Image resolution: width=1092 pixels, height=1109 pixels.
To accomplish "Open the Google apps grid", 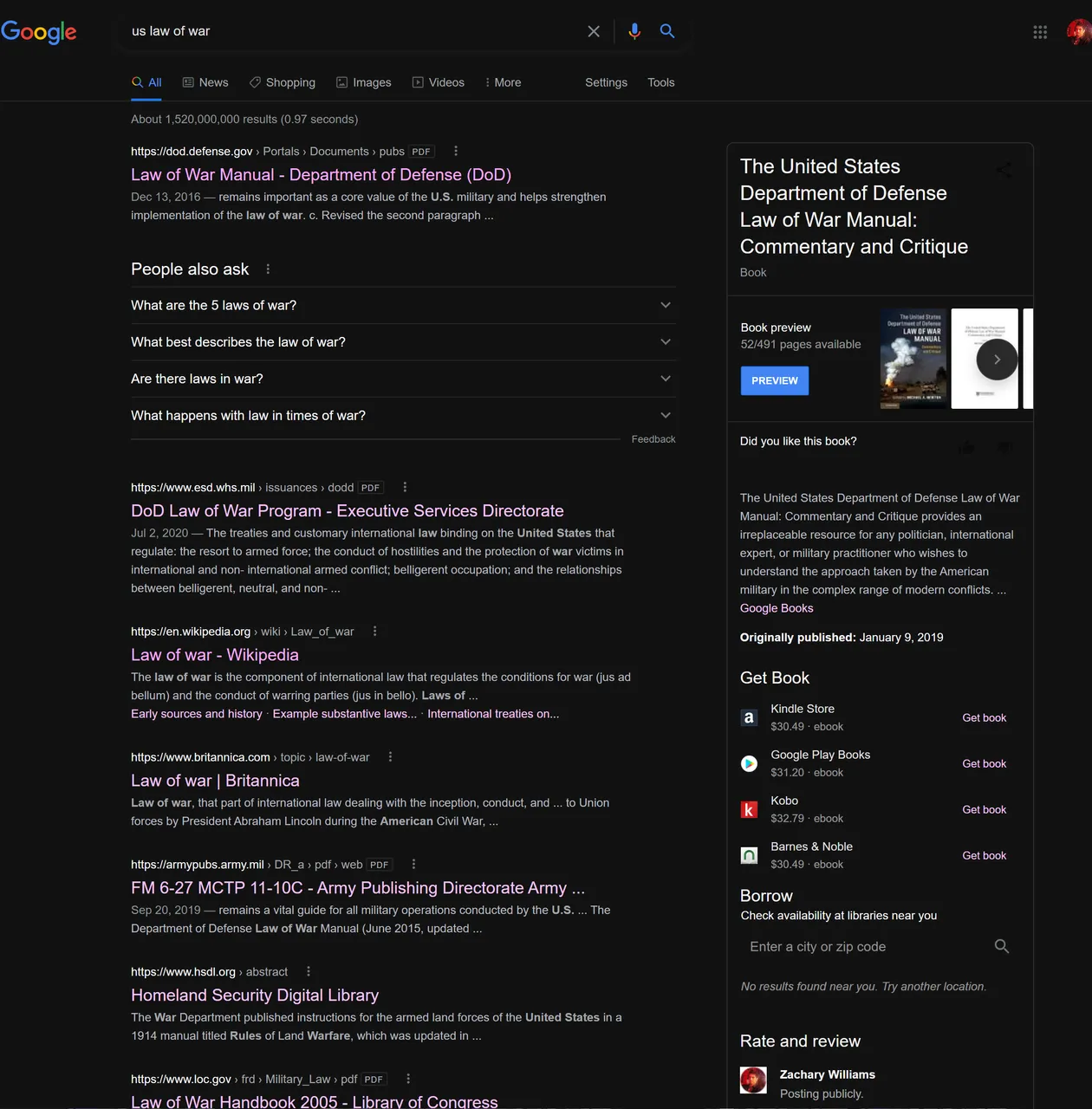I will coord(1040,32).
